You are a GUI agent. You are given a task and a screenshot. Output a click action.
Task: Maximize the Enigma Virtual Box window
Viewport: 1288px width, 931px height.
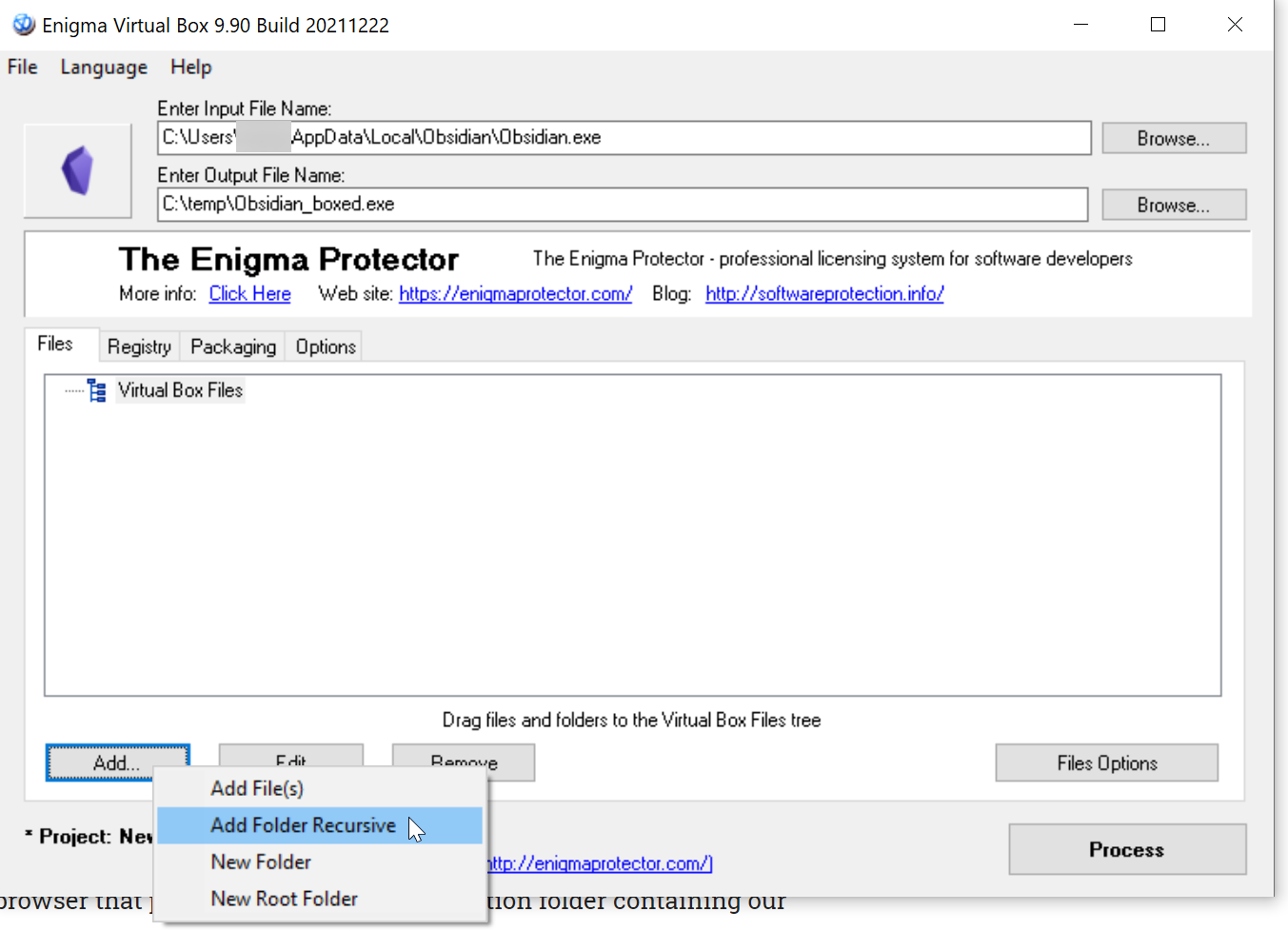tap(1158, 25)
